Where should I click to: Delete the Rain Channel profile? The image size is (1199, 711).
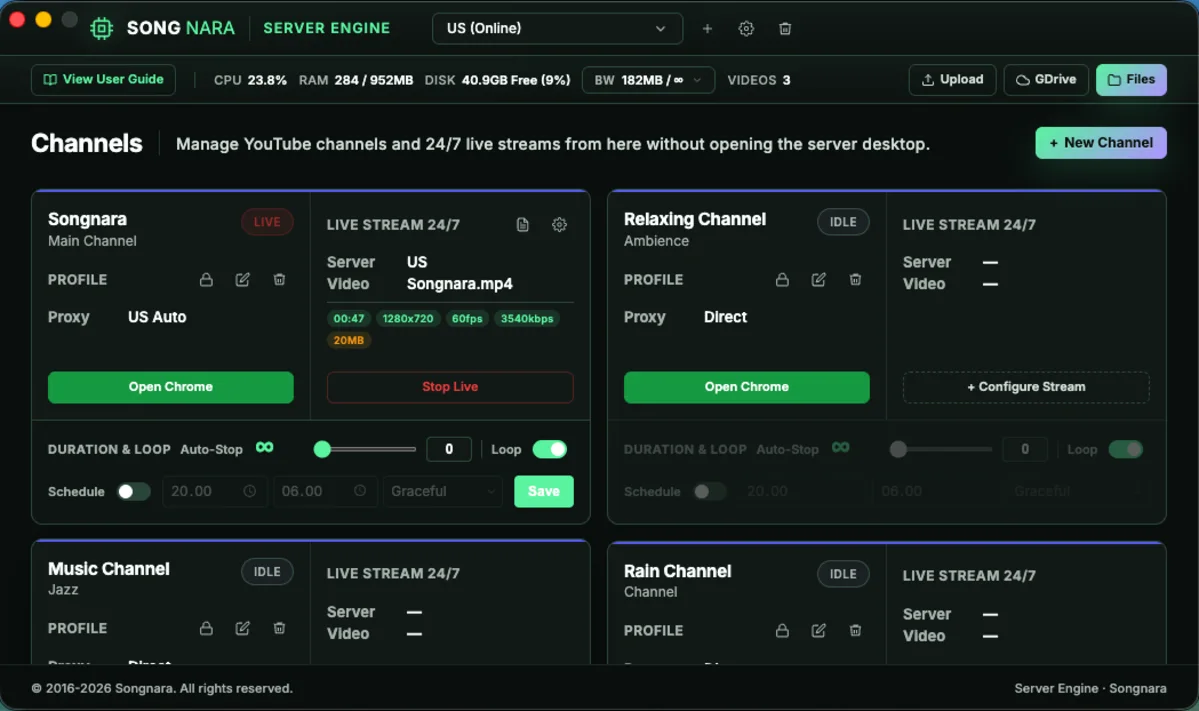click(855, 631)
